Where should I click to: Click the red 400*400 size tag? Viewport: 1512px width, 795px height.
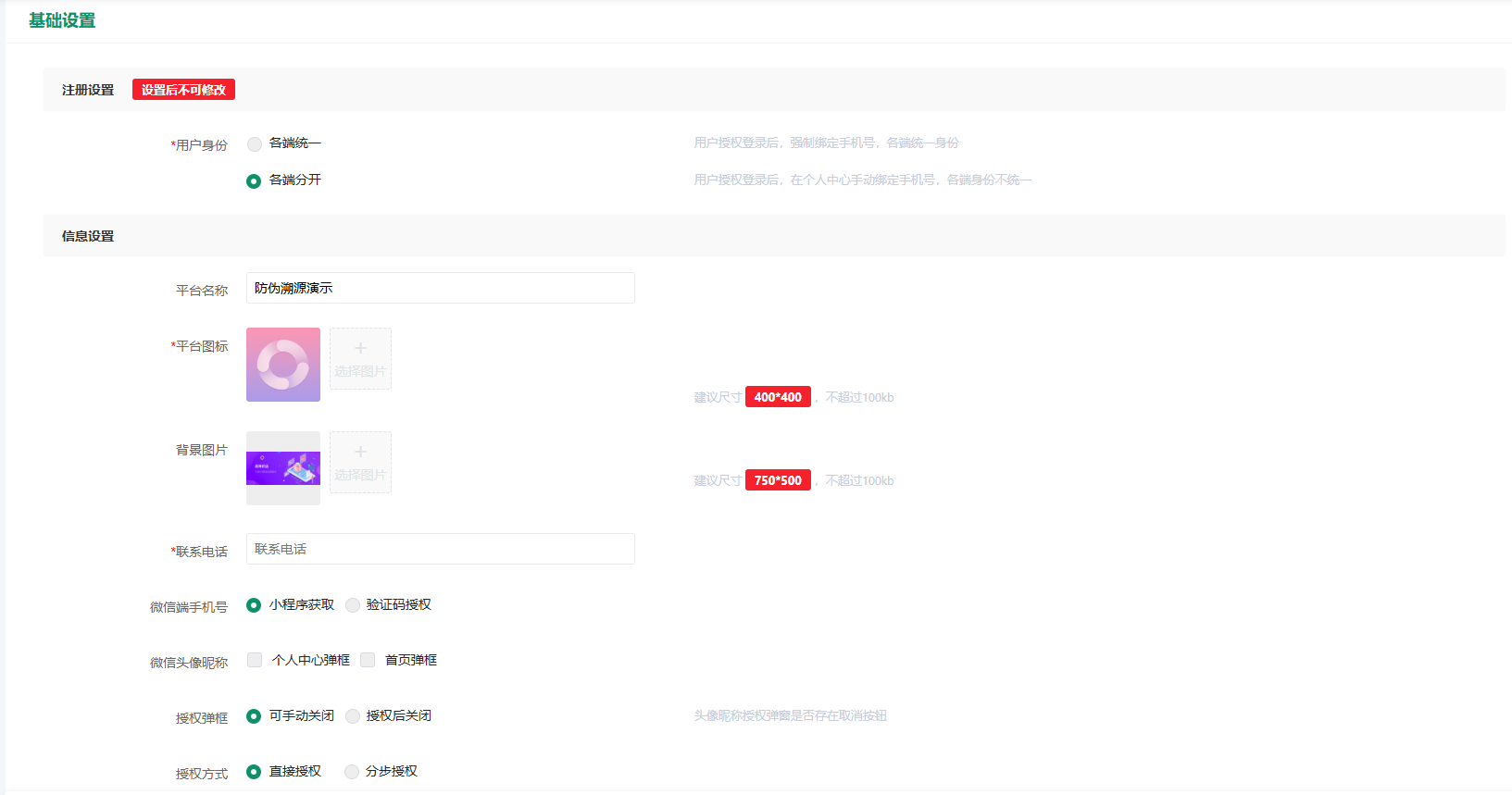point(778,397)
